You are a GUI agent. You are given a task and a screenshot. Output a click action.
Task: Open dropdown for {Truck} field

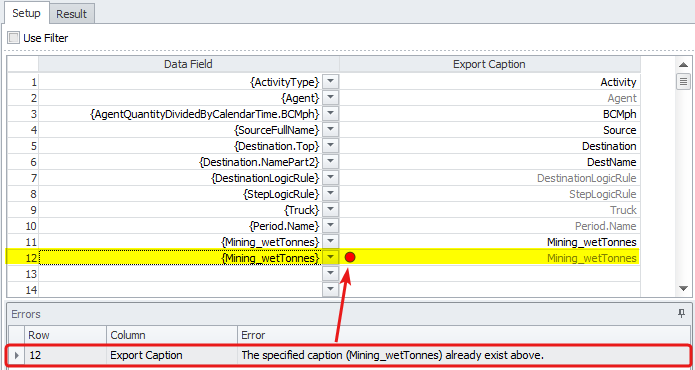tap(330, 210)
